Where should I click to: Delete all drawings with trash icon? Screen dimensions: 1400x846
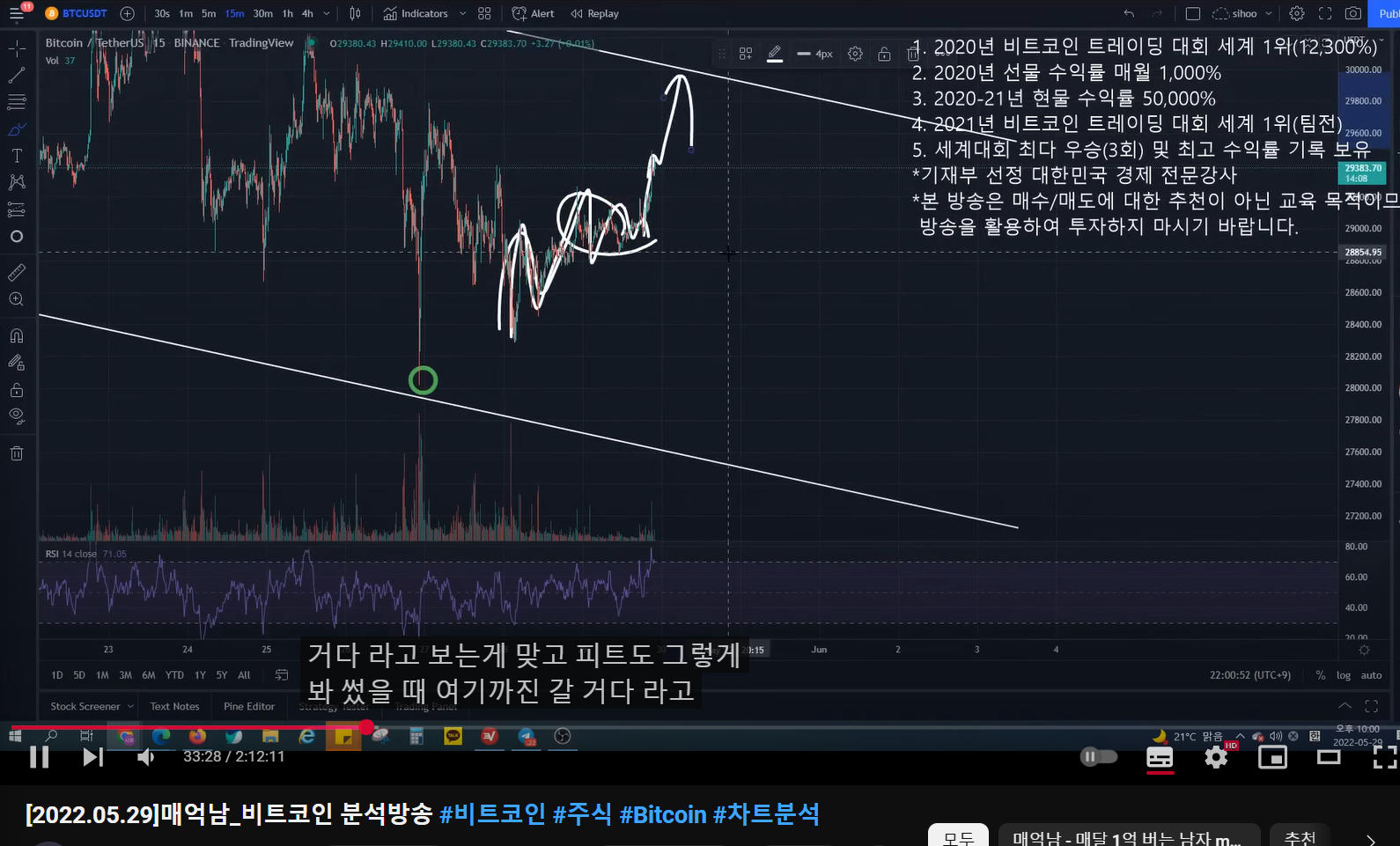coord(17,453)
